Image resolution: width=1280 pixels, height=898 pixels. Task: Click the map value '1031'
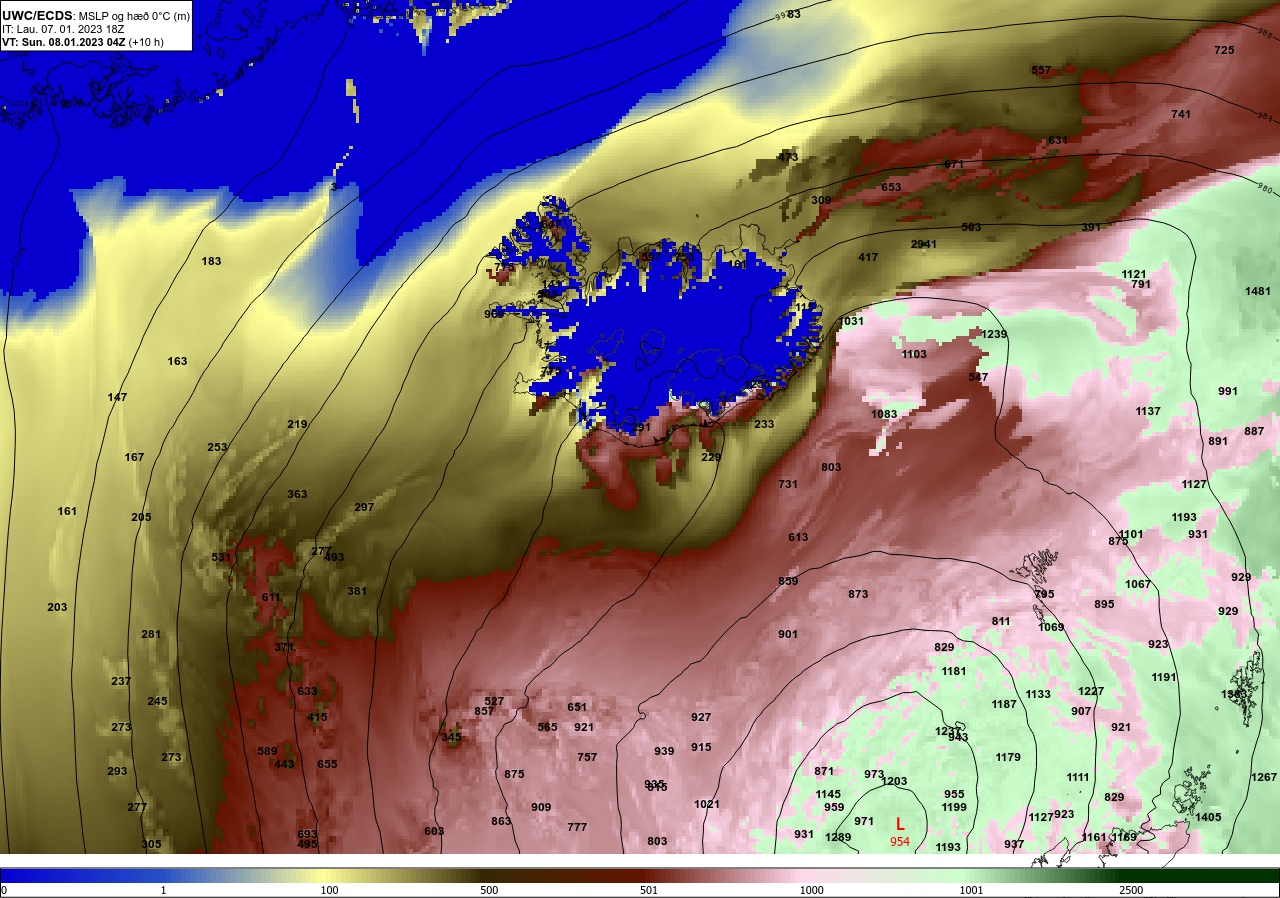tap(852, 321)
